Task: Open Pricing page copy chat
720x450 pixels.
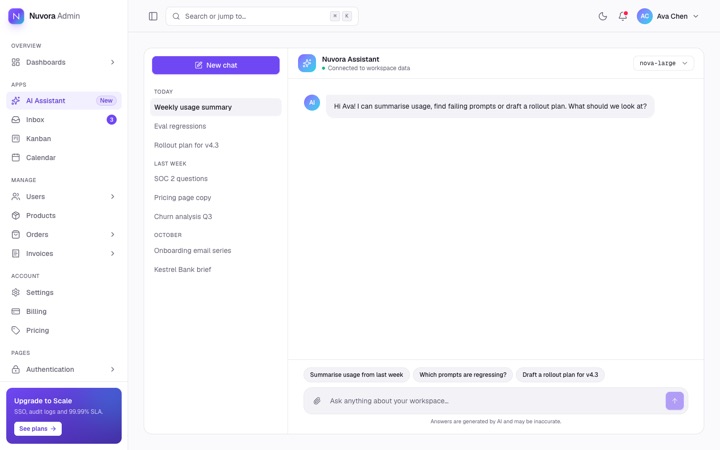Action: (216, 197)
